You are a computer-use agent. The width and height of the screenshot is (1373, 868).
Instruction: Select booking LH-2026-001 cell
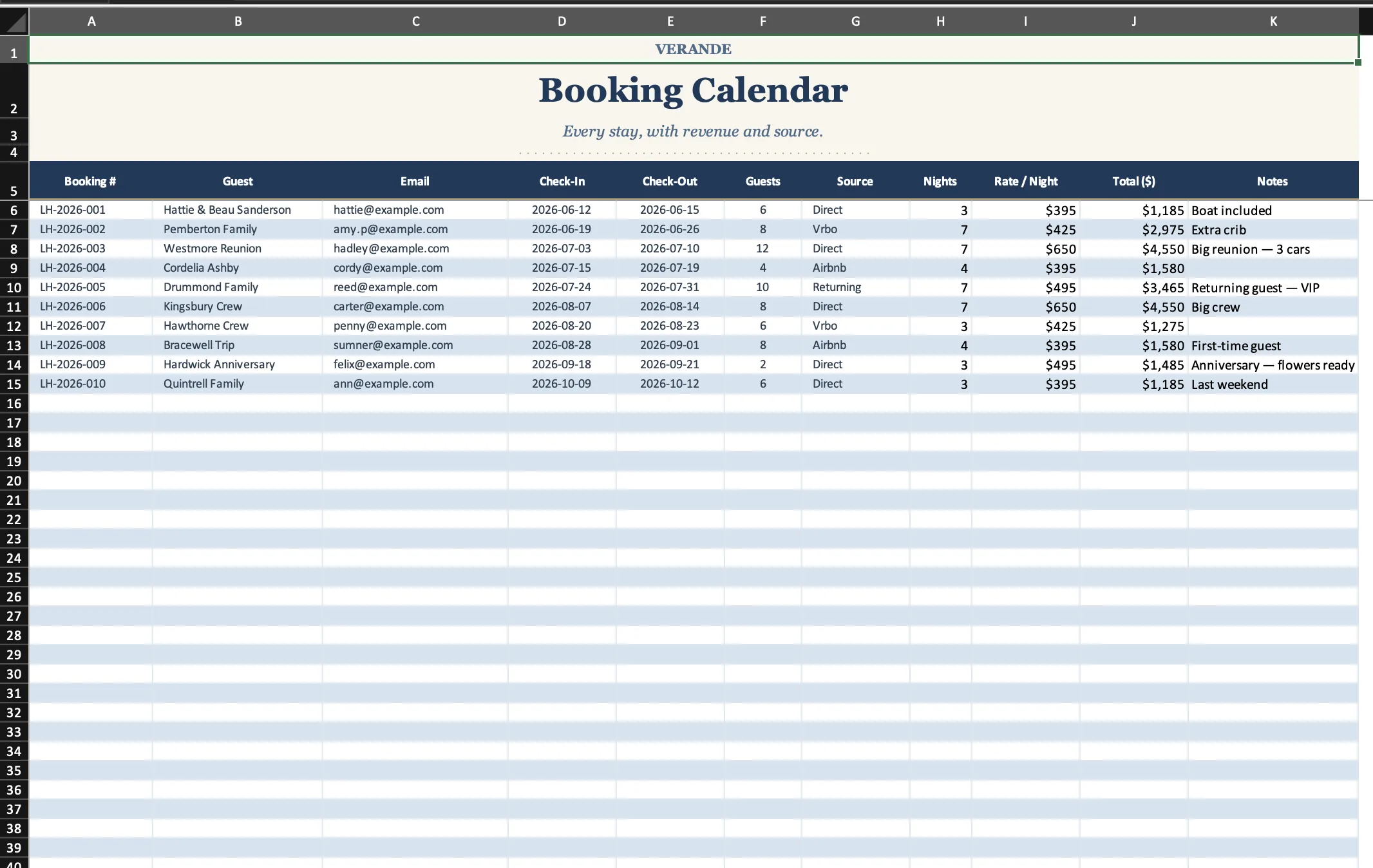(91, 210)
